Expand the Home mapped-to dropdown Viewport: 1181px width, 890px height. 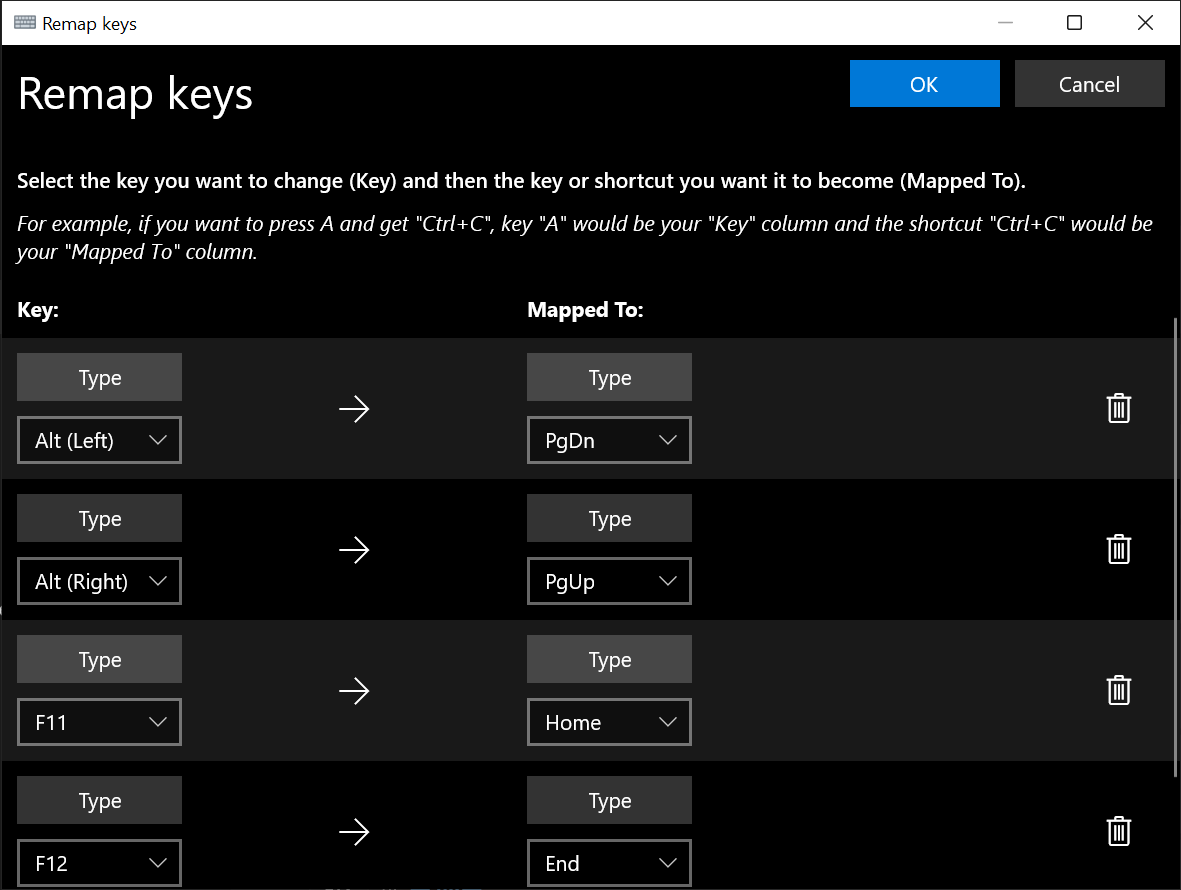click(609, 722)
